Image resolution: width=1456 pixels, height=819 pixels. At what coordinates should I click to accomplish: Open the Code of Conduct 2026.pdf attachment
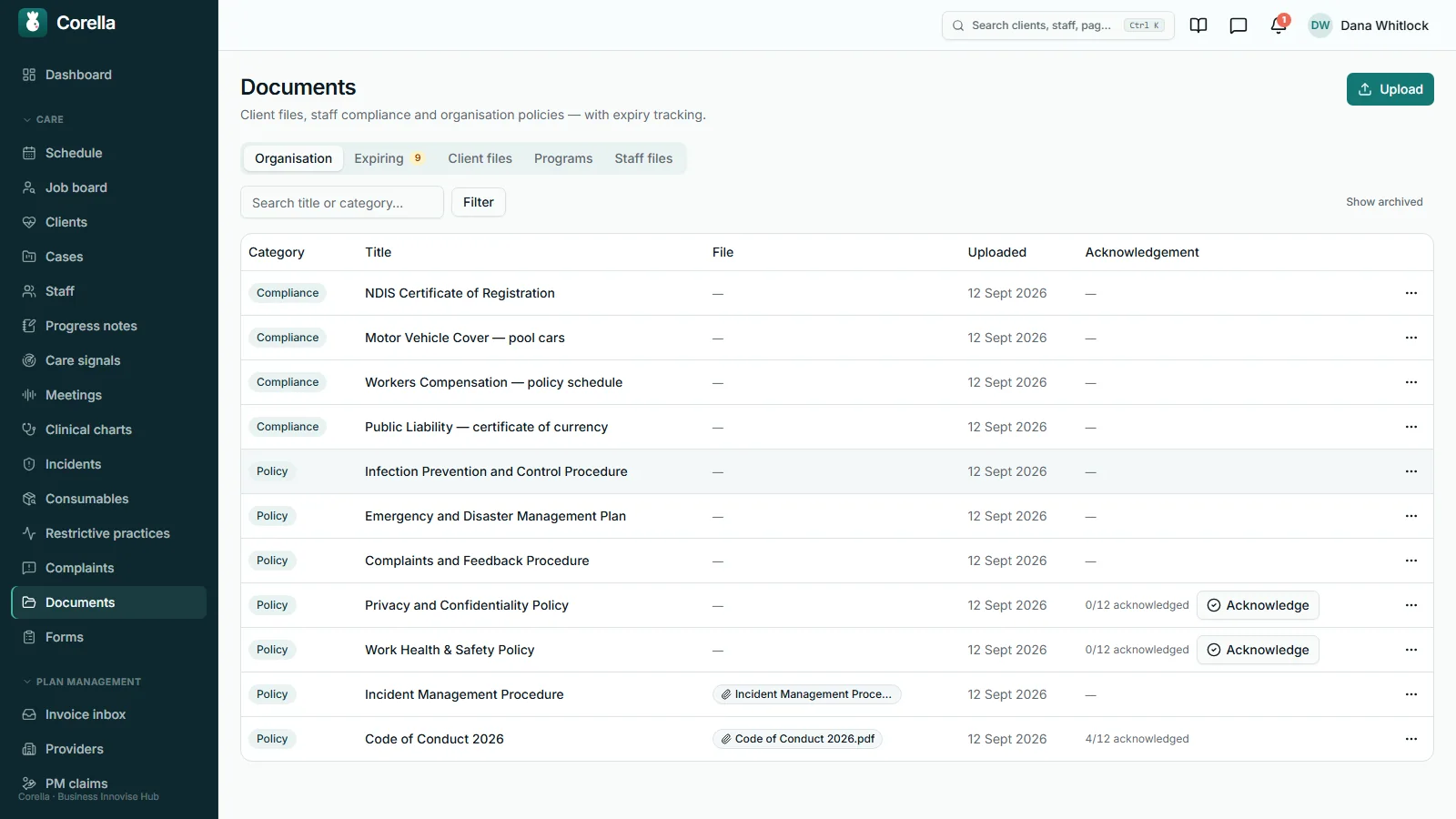click(x=797, y=739)
